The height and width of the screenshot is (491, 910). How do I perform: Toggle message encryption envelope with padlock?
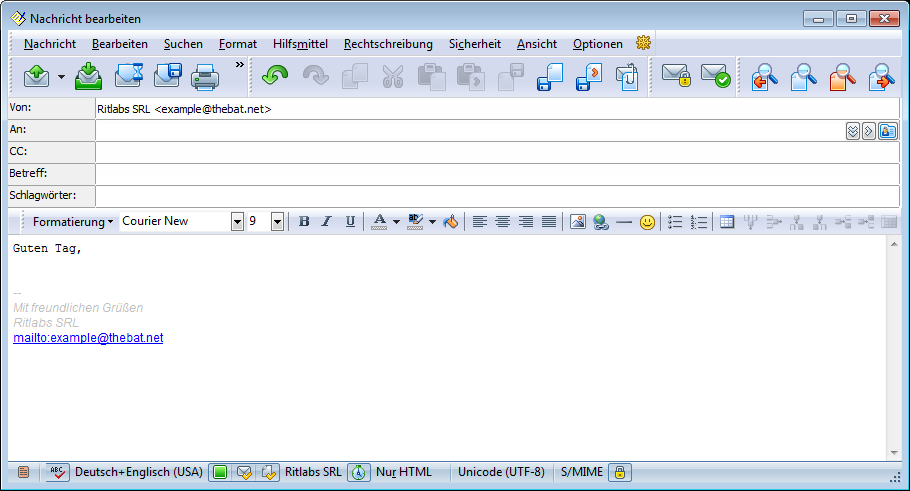pos(676,75)
